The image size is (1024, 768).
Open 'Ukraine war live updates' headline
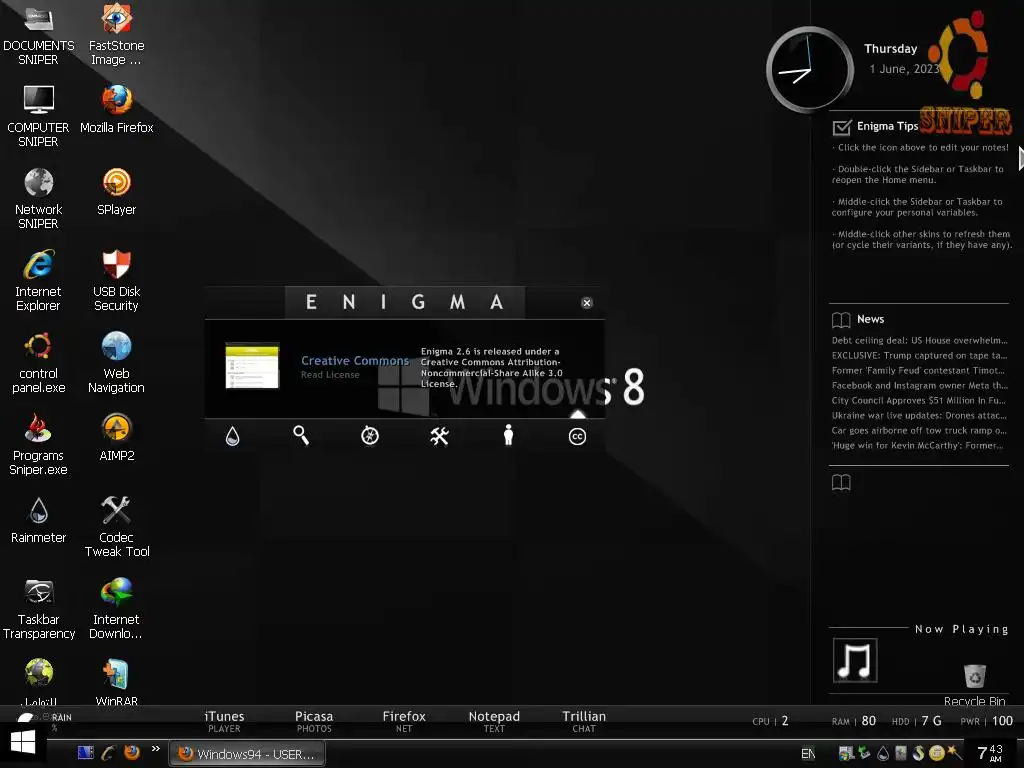point(920,415)
